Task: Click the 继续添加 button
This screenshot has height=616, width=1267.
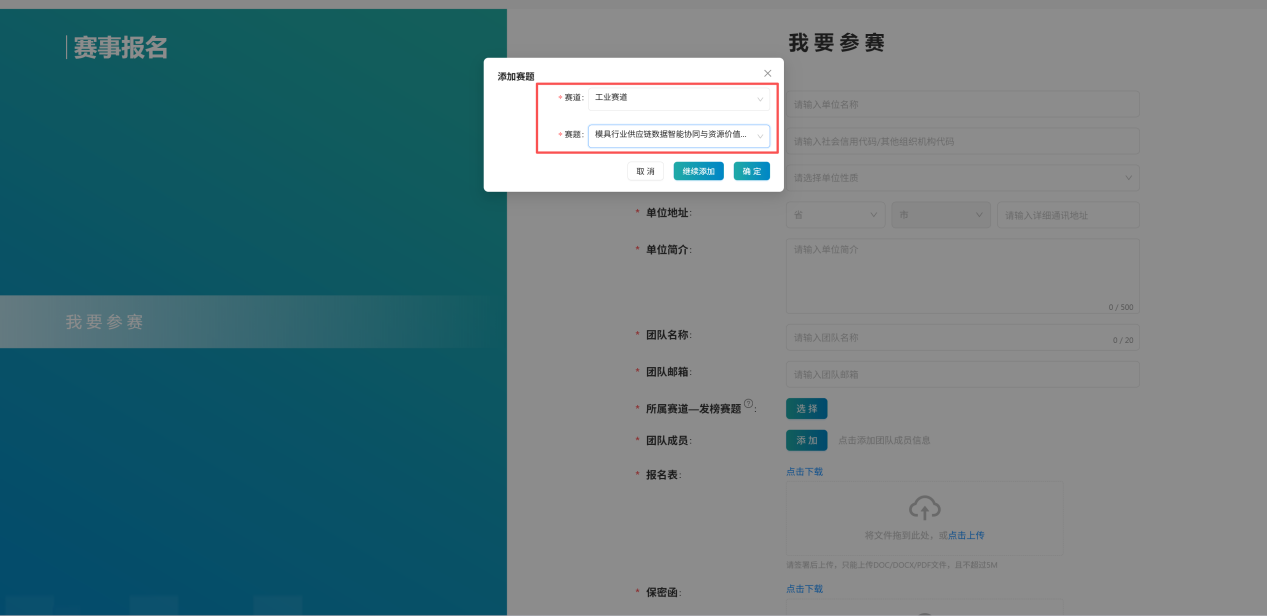Action: tap(698, 171)
